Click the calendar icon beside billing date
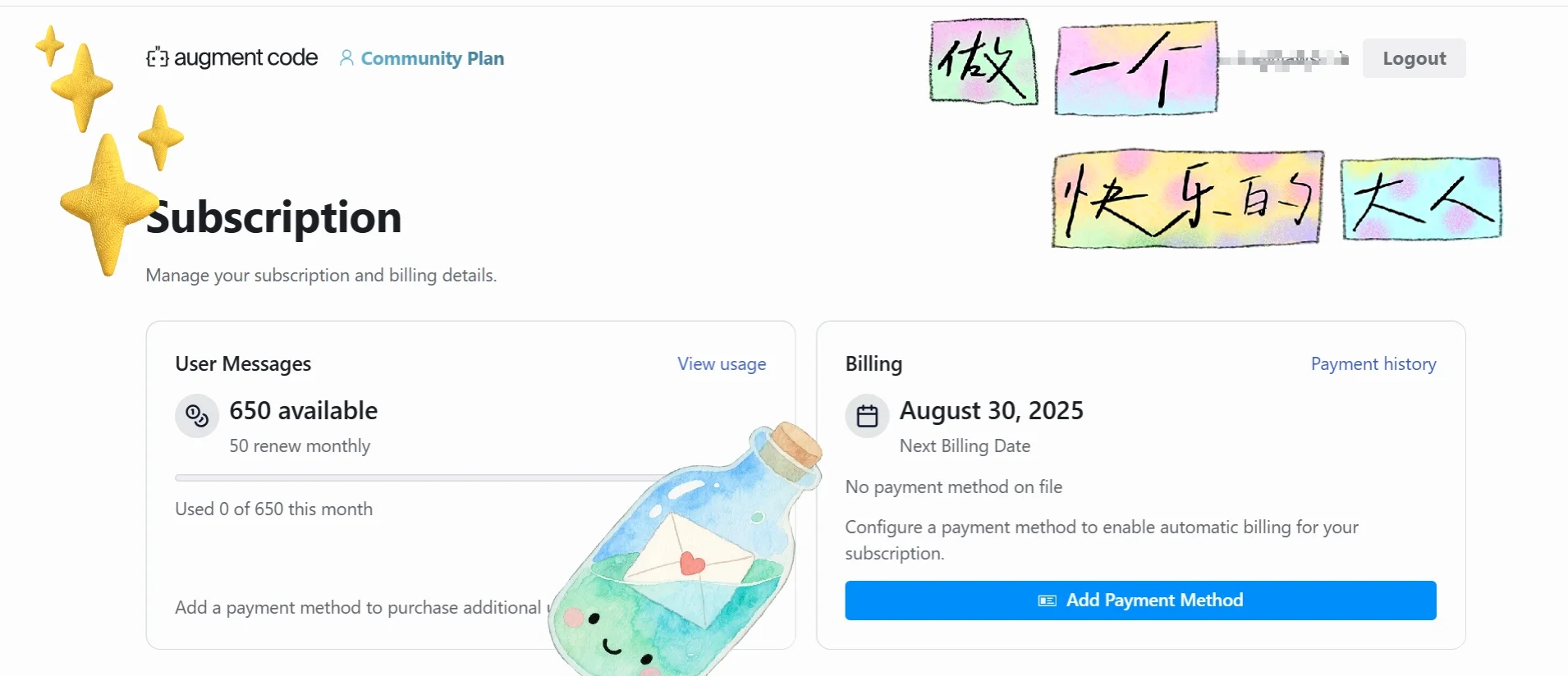1568x676 pixels. 867,416
